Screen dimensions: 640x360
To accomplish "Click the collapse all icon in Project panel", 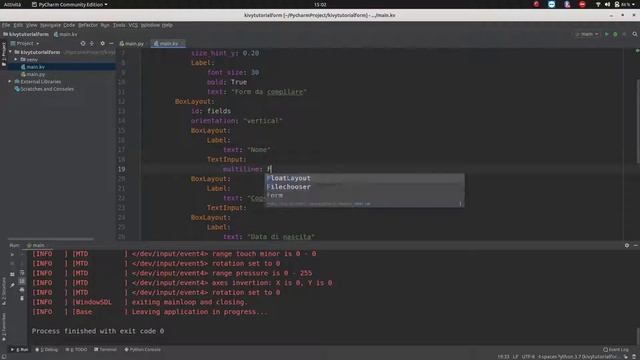I will pos(92,43).
